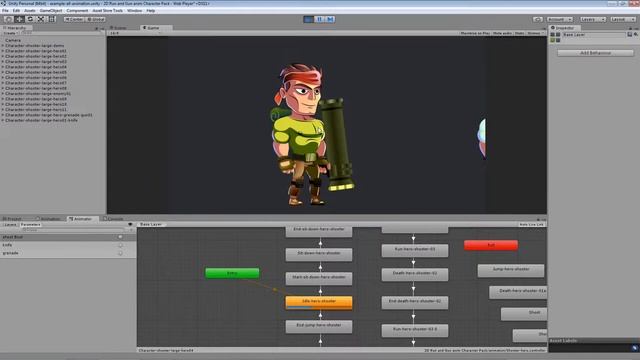Viewport: 640px width, 360px height.
Task: Click the Add Behaviour button
Action: (x=596, y=53)
